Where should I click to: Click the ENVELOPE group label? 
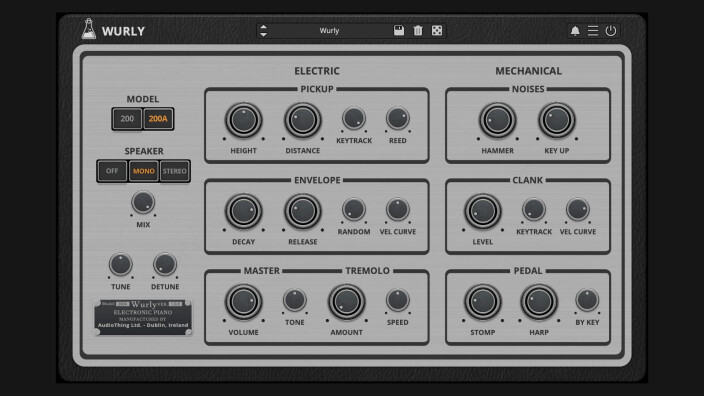click(x=317, y=180)
